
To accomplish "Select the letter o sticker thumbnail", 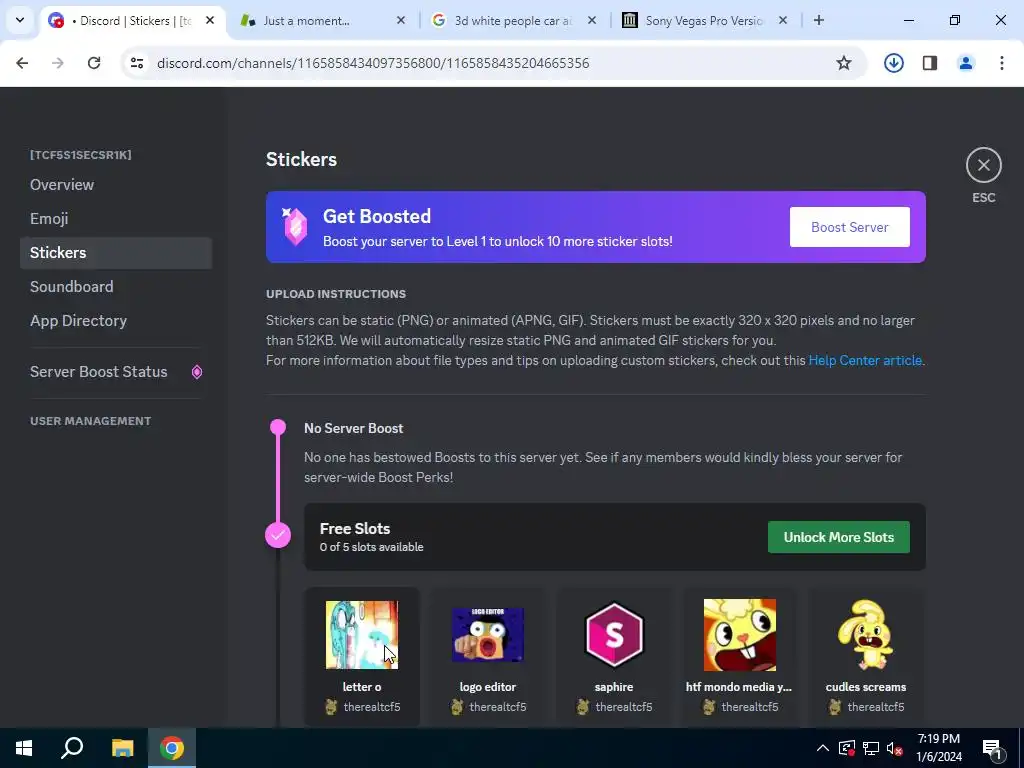I will 362,635.
